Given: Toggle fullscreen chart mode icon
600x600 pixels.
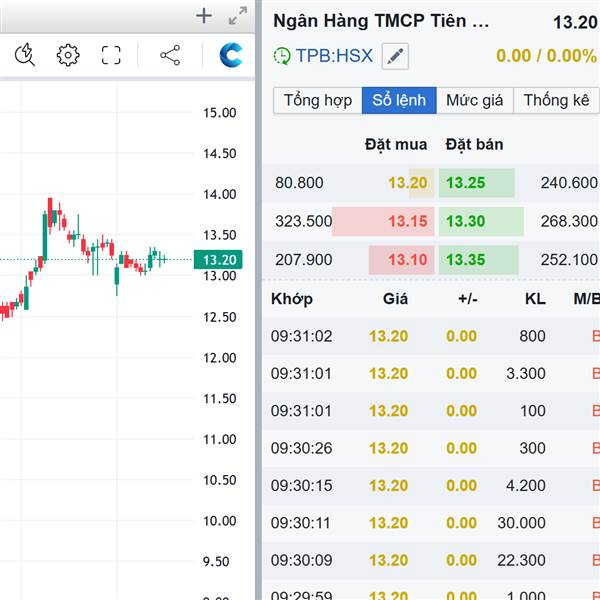Looking at the screenshot, I should pos(111,55).
